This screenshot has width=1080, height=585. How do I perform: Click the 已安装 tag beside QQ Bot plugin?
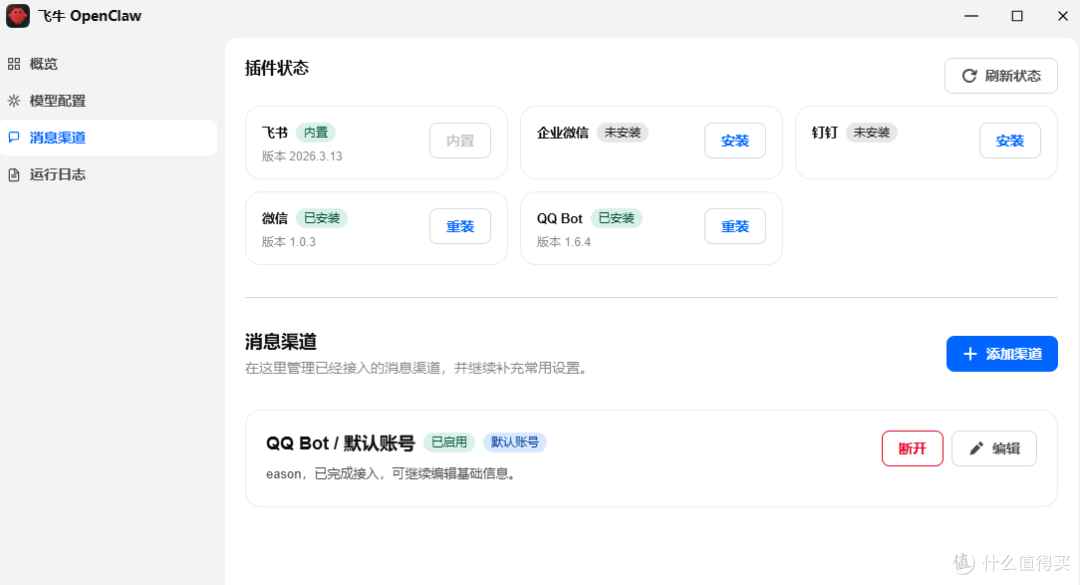(616, 218)
